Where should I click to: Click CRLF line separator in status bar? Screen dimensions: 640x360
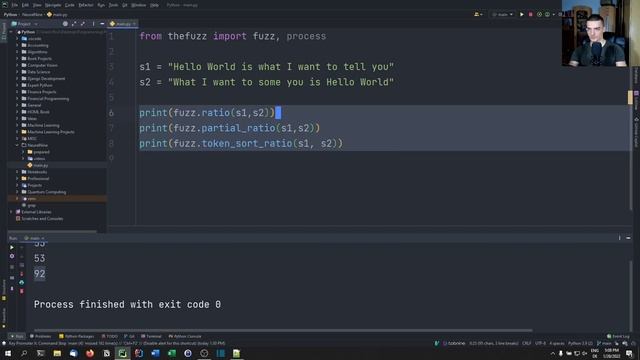click(x=527, y=343)
